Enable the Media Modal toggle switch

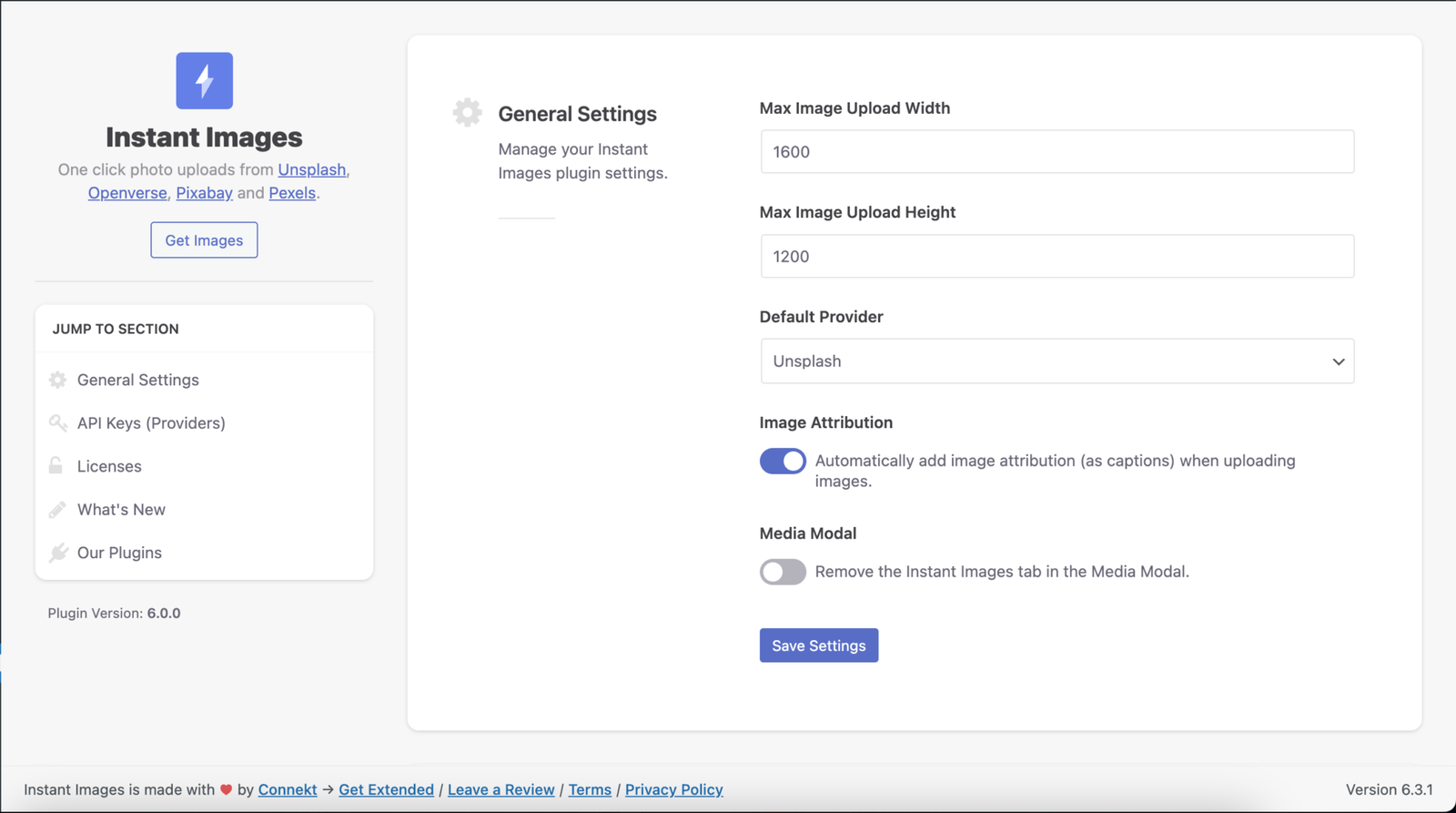tap(783, 572)
